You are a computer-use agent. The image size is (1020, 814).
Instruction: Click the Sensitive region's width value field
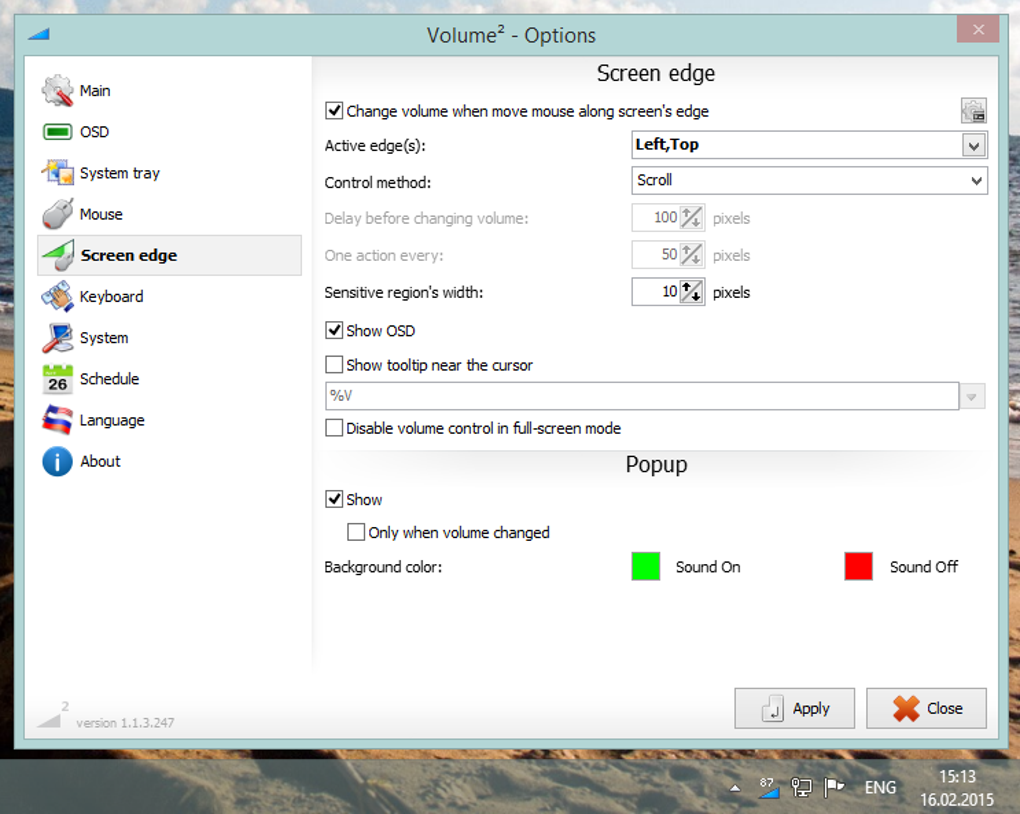pyautogui.click(x=656, y=292)
